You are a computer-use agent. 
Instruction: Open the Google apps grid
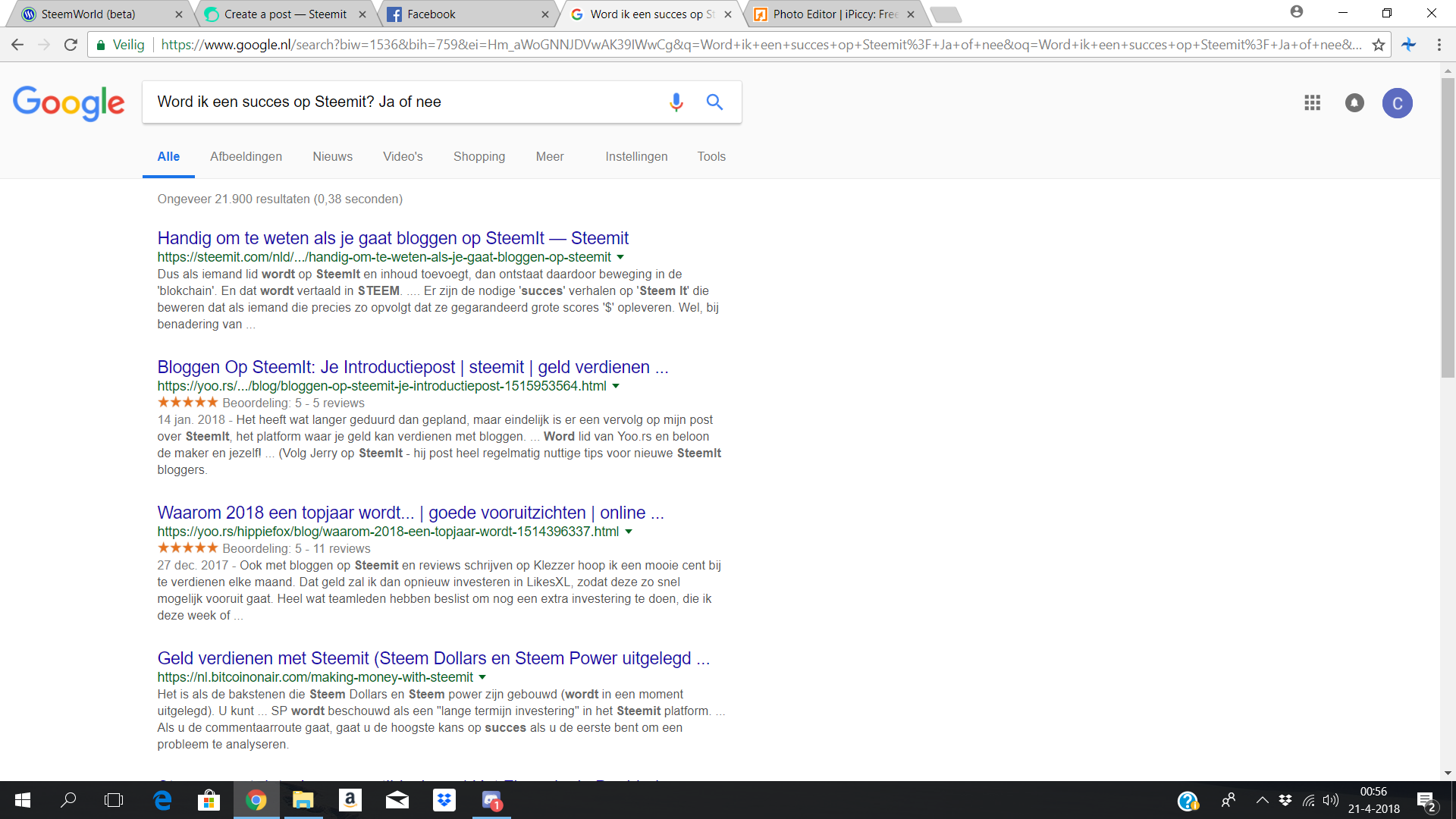coord(1313,102)
